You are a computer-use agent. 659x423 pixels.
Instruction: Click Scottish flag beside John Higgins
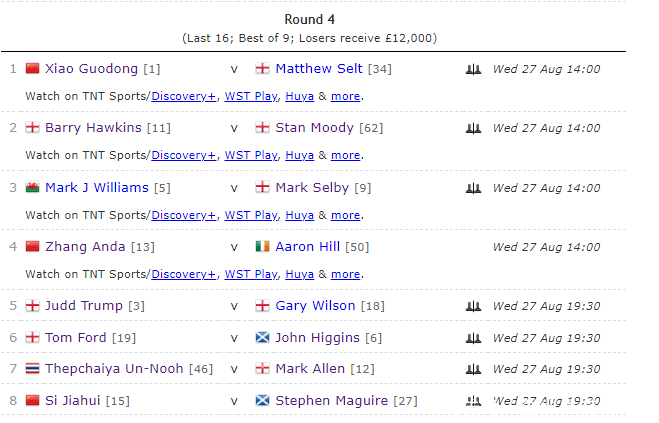coord(263,338)
